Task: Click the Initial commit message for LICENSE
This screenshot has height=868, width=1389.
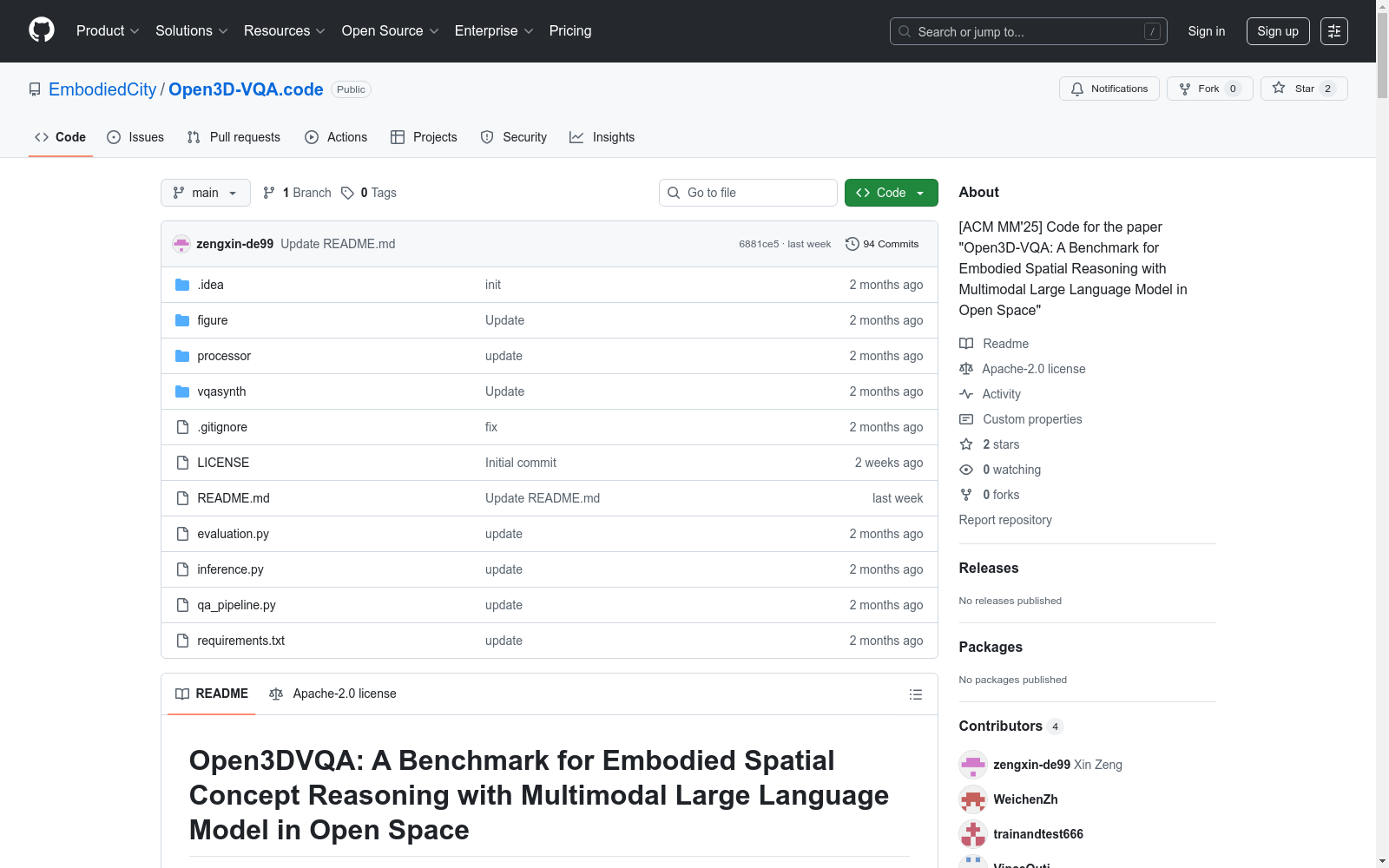Action: [521, 463]
